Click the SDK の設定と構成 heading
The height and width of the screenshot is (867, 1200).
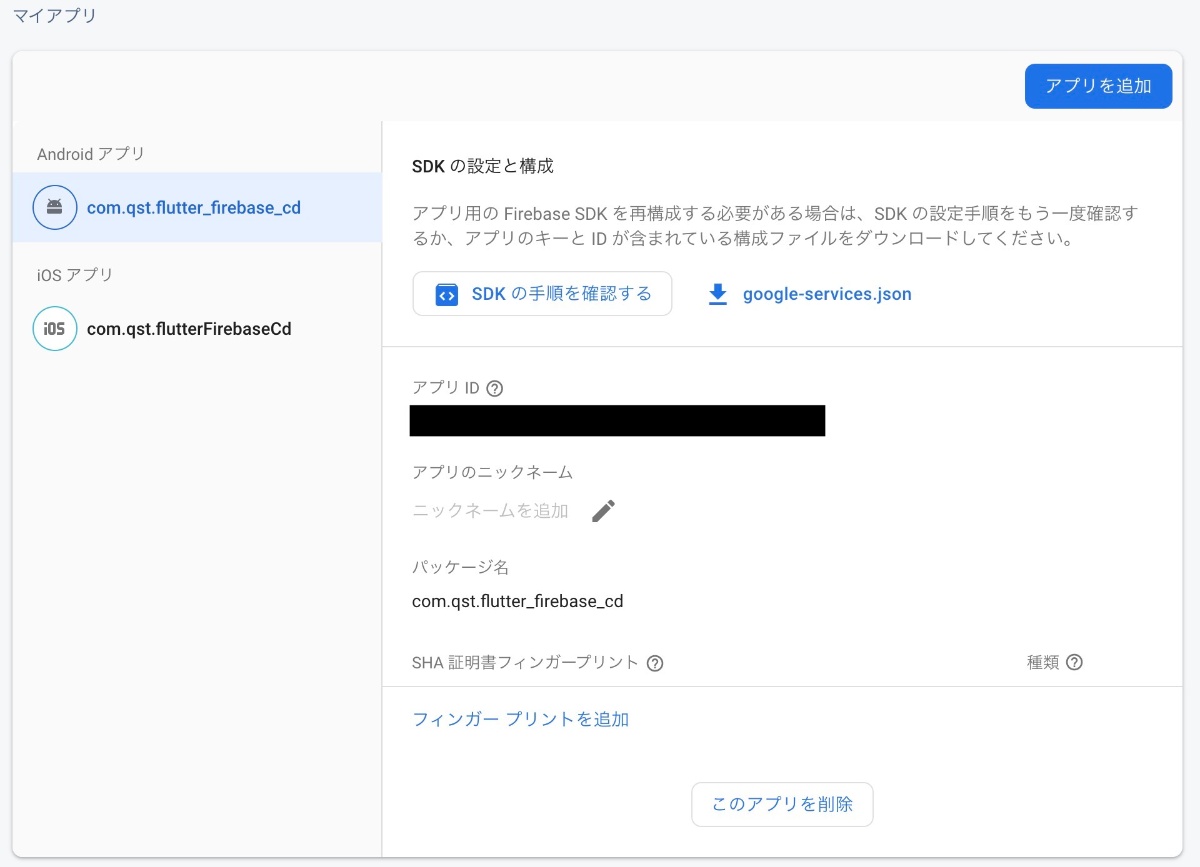(x=483, y=166)
